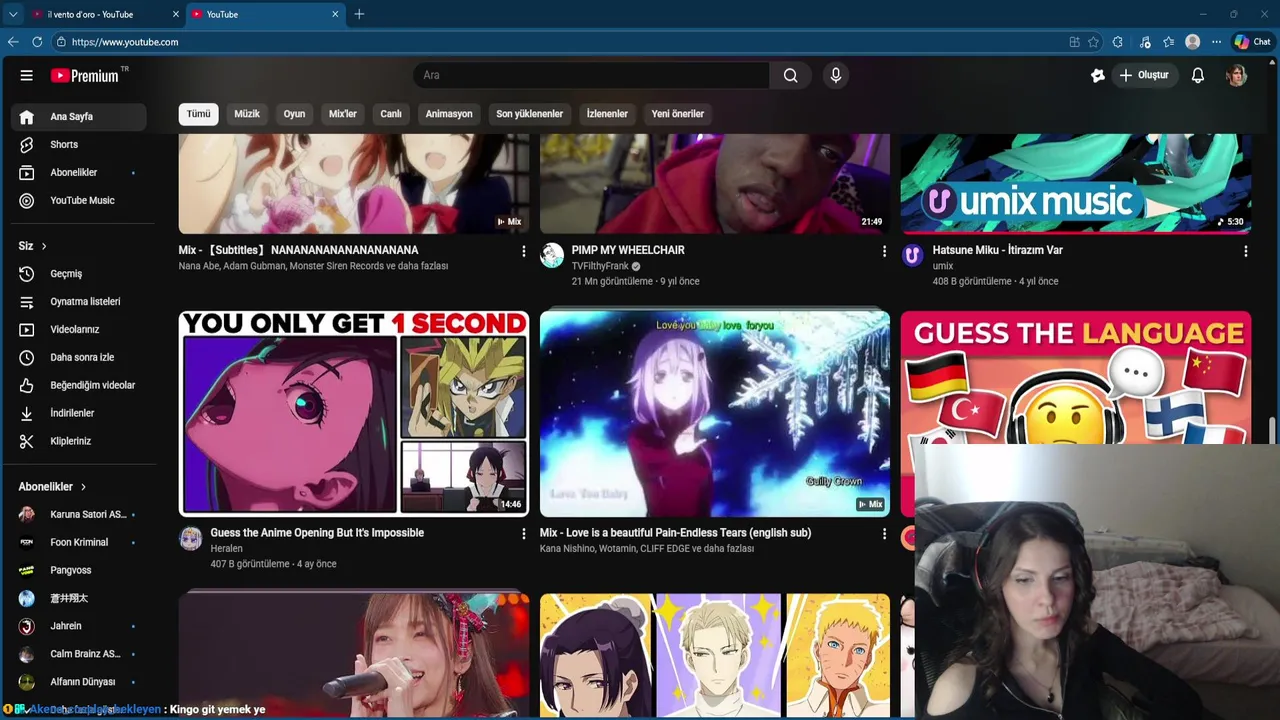Open Abonelikler in sidebar
This screenshot has width=1280, height=720.
(x=79, y=173)
